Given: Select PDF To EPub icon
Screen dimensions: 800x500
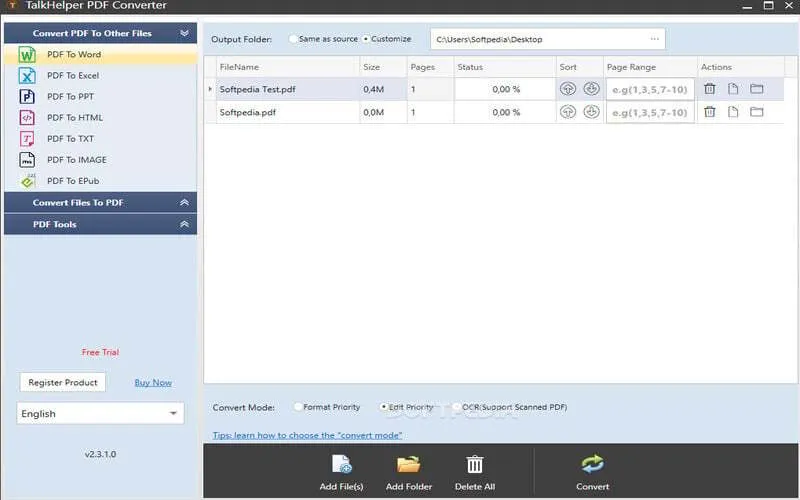Looking at the screenshot, I should [27, 181].
